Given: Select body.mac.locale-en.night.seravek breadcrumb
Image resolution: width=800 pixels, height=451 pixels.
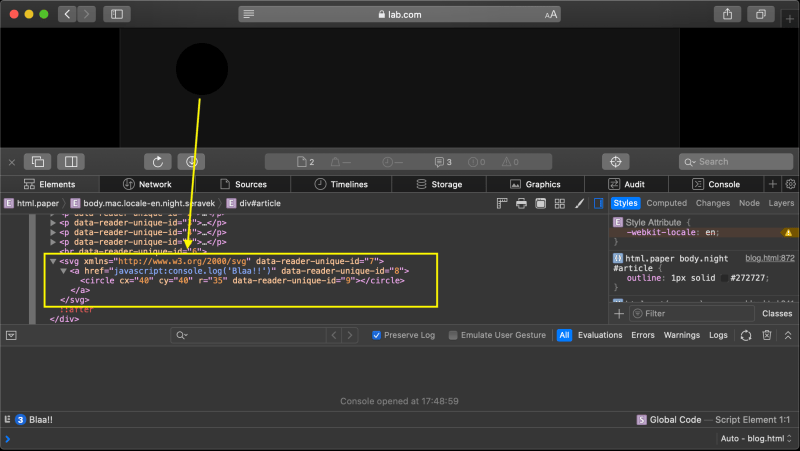Looking at the screenshot, I should click(x=143, y=203).
